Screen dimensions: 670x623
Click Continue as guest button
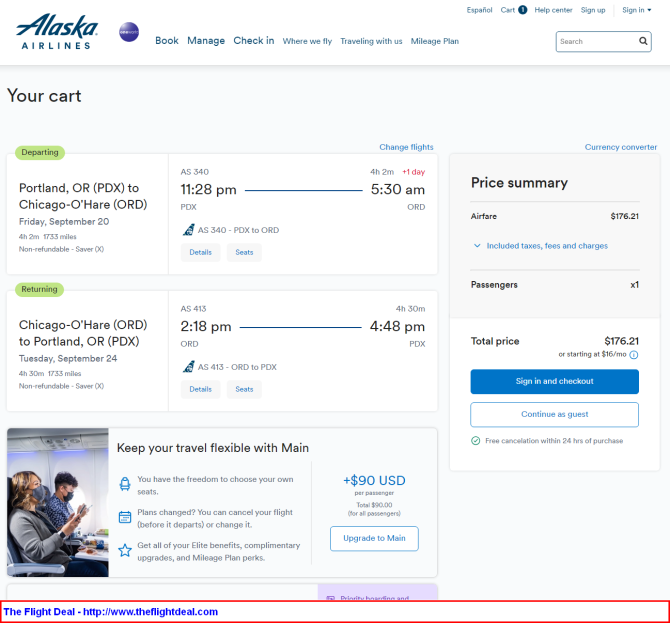pyautogui.click(x=555, y=414)
